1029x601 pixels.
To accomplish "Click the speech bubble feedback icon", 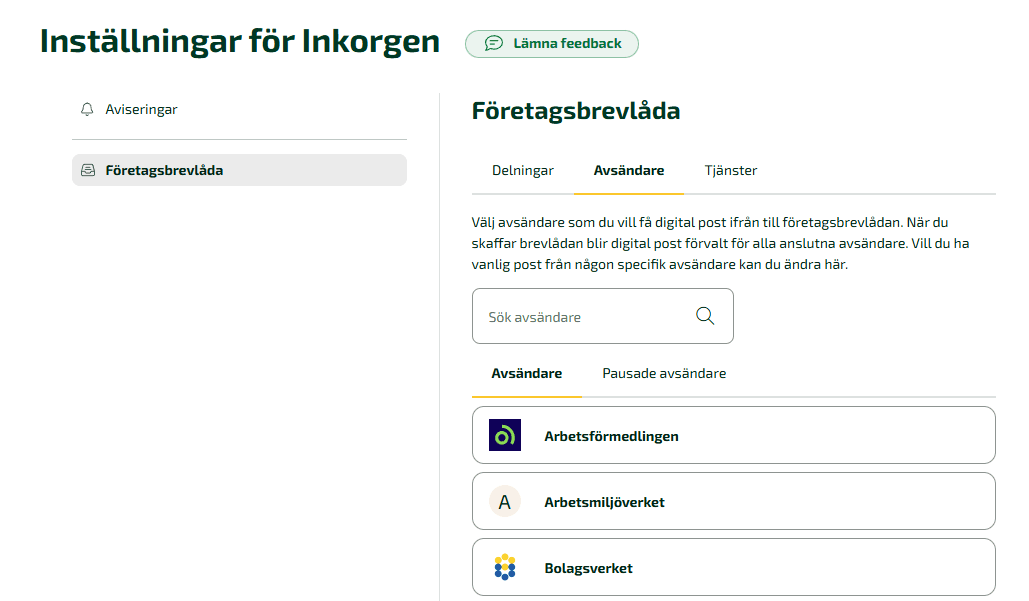I will click(x=493, y=43).
